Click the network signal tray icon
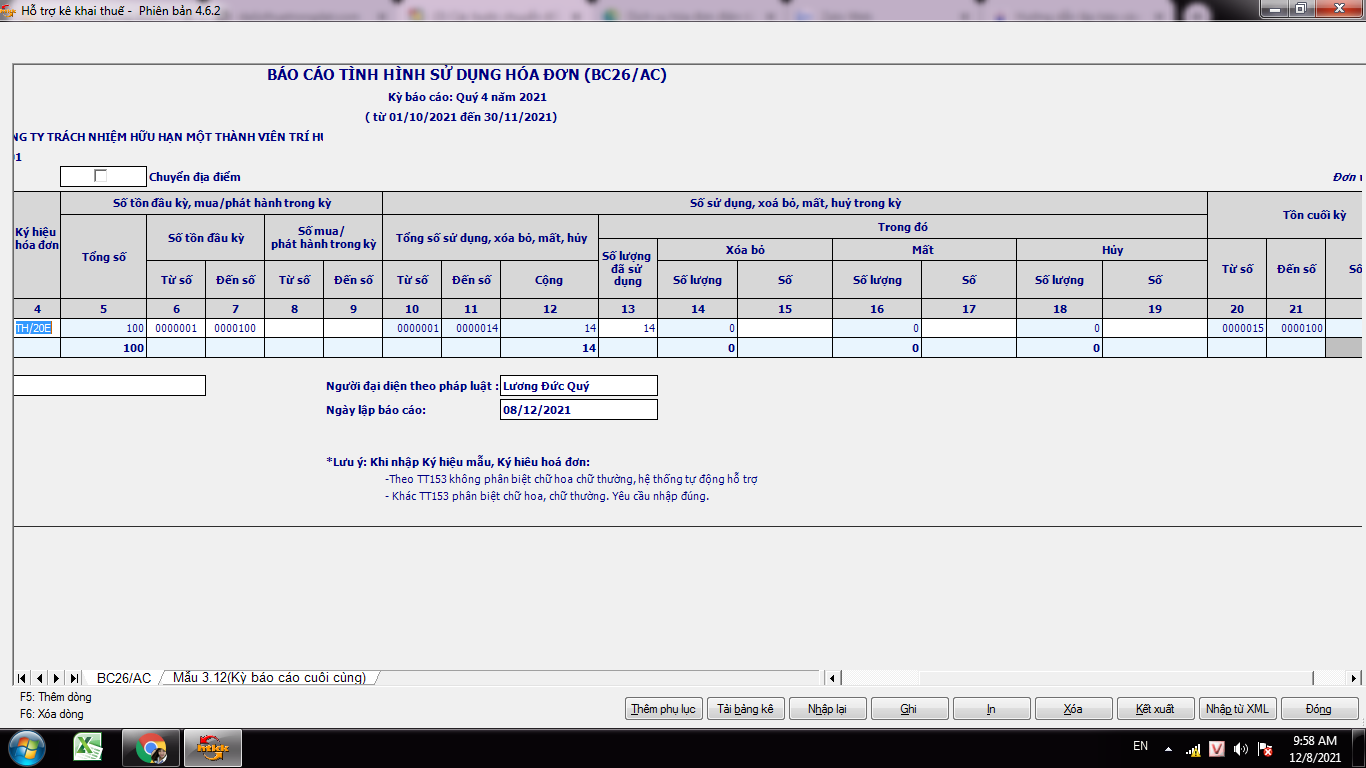 pos(1193,748)
